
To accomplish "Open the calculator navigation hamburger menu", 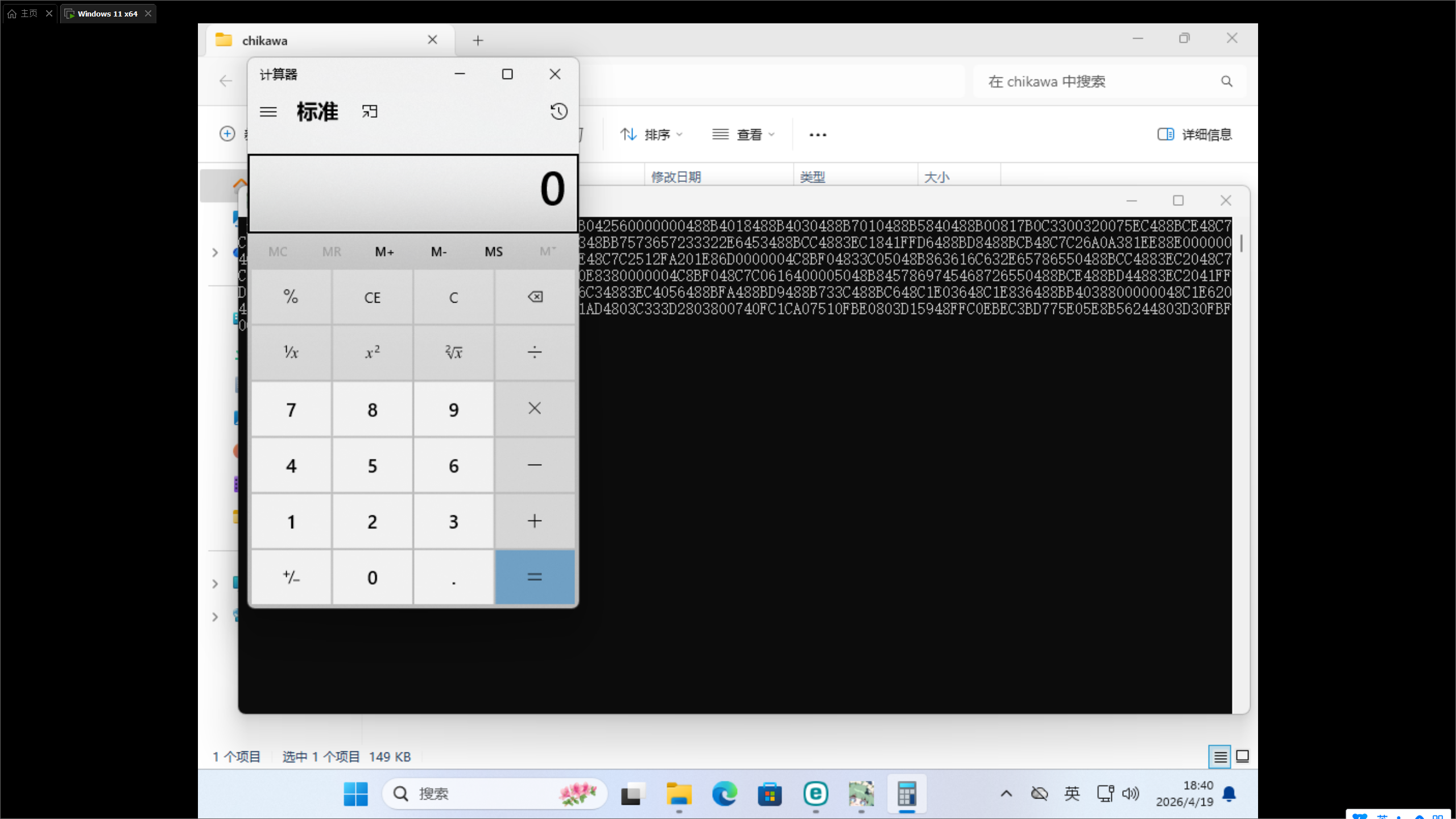I will click(x=268, y=111).
